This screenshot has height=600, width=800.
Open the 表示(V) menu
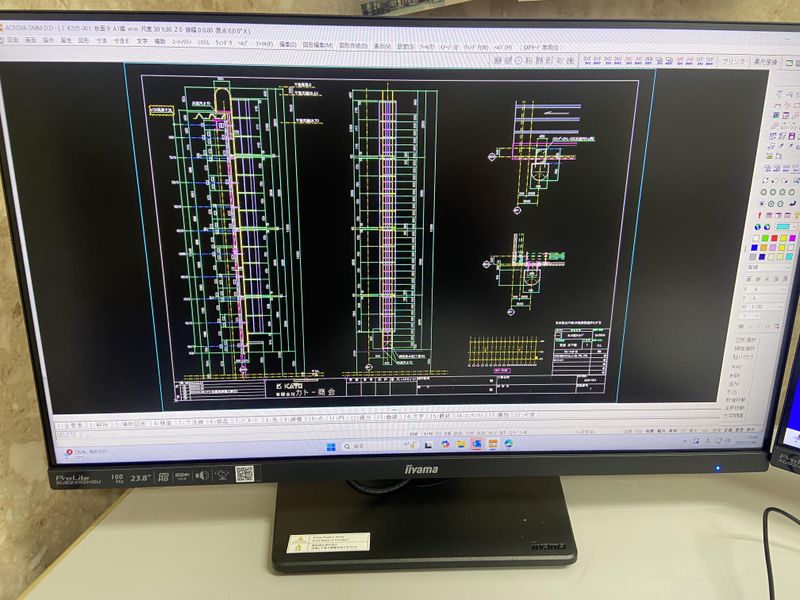381,45
